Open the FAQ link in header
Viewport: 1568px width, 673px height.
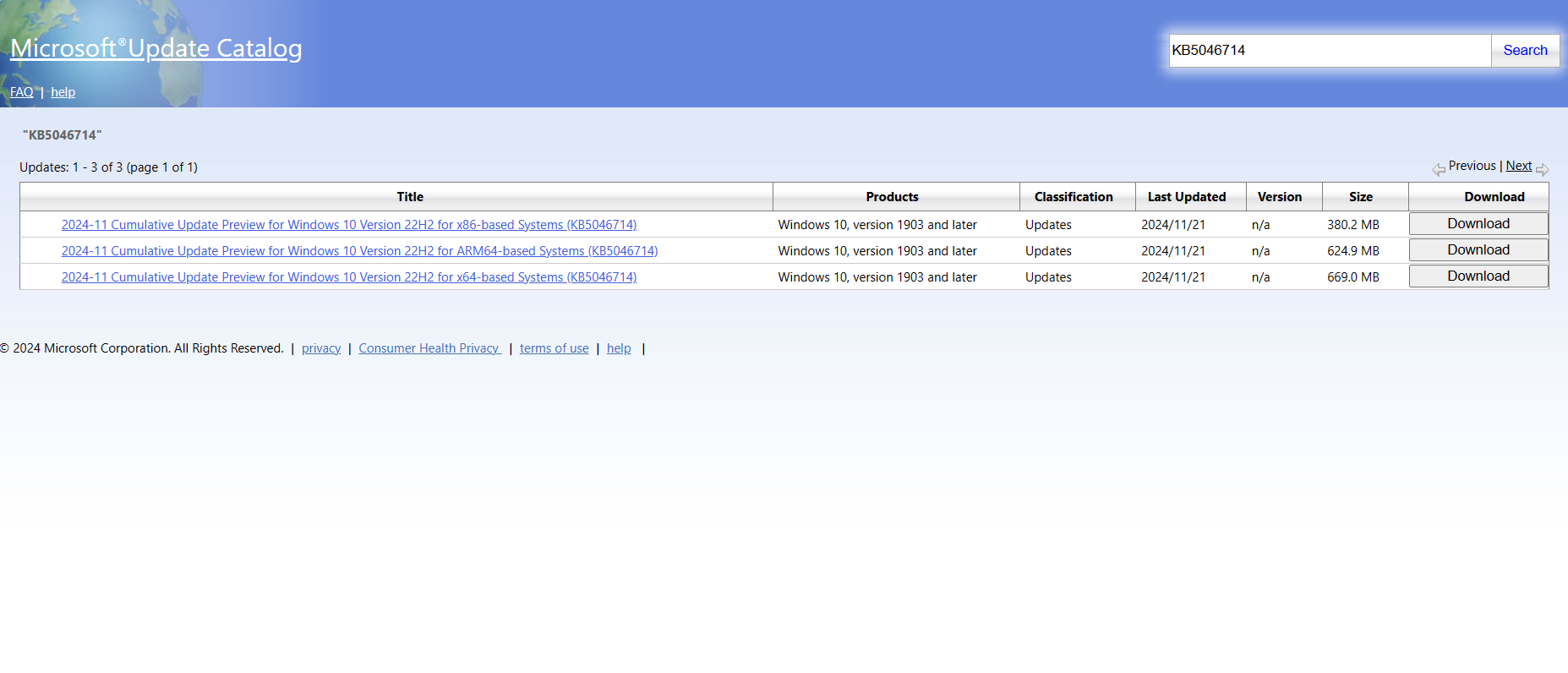(22, 92)
